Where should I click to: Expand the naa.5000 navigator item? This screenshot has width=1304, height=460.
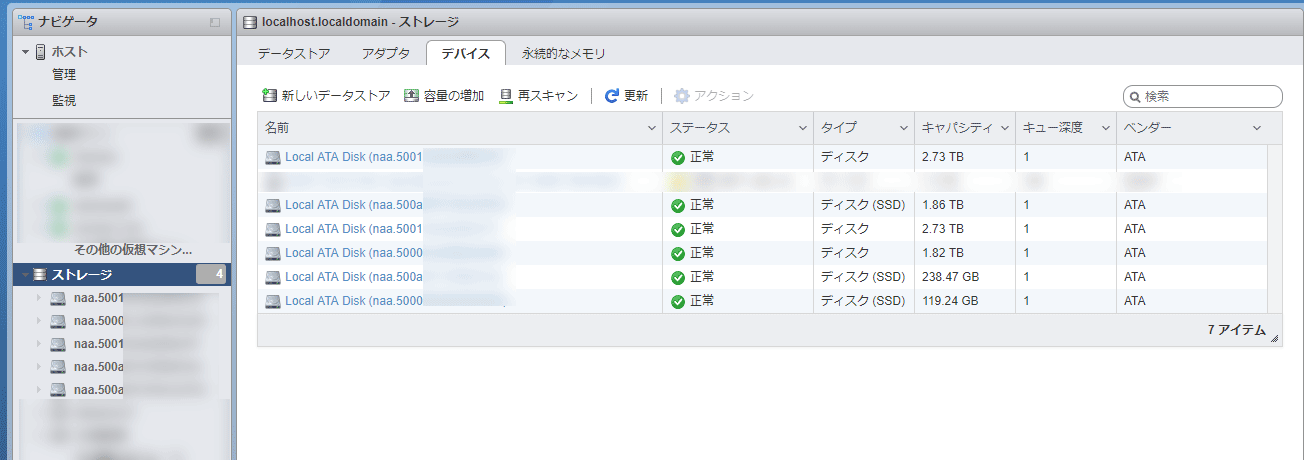coord(39,321)
